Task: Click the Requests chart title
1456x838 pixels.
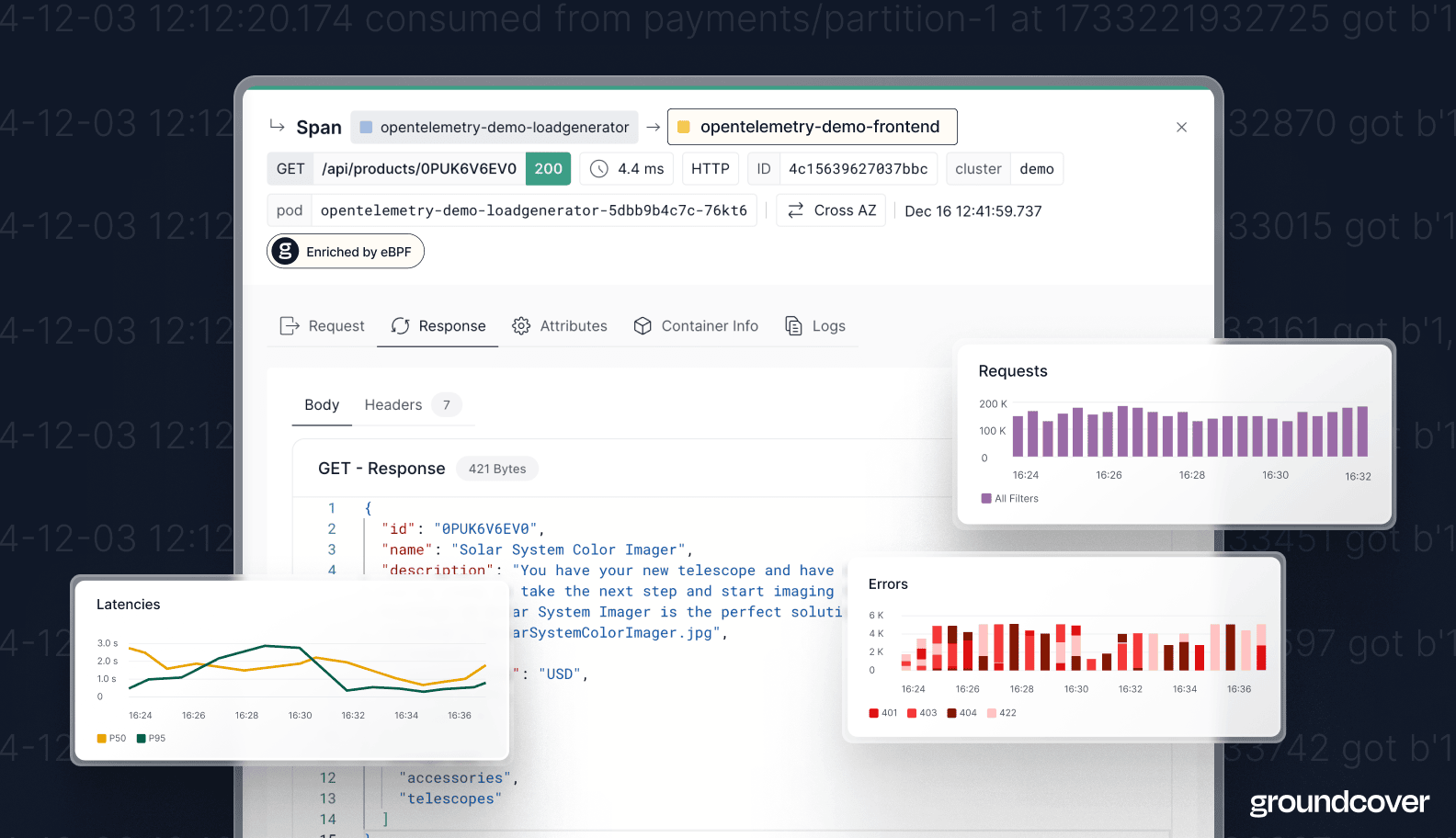Action: click(1013, 371)
